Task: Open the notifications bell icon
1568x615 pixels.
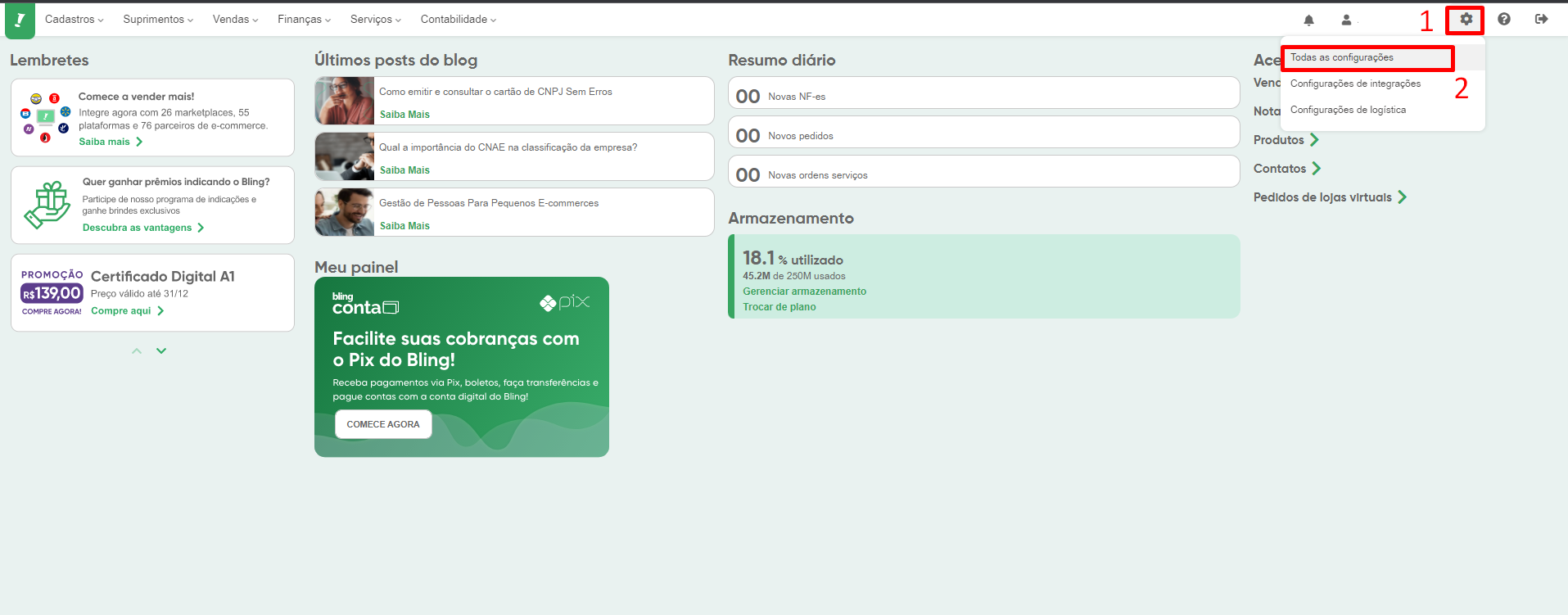Action: [x=1308, y=20]
